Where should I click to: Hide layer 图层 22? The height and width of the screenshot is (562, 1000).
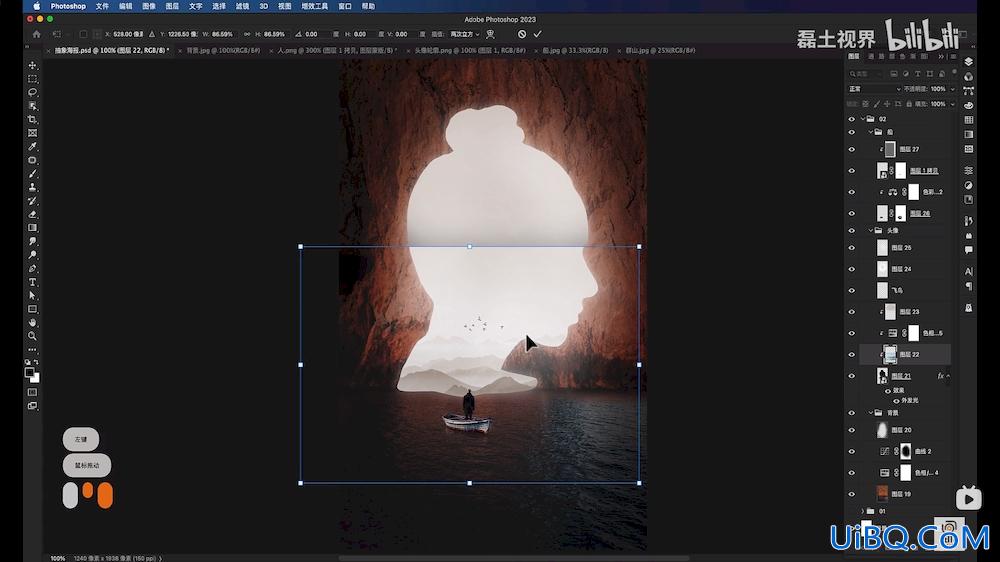click(x=851, y=355)
